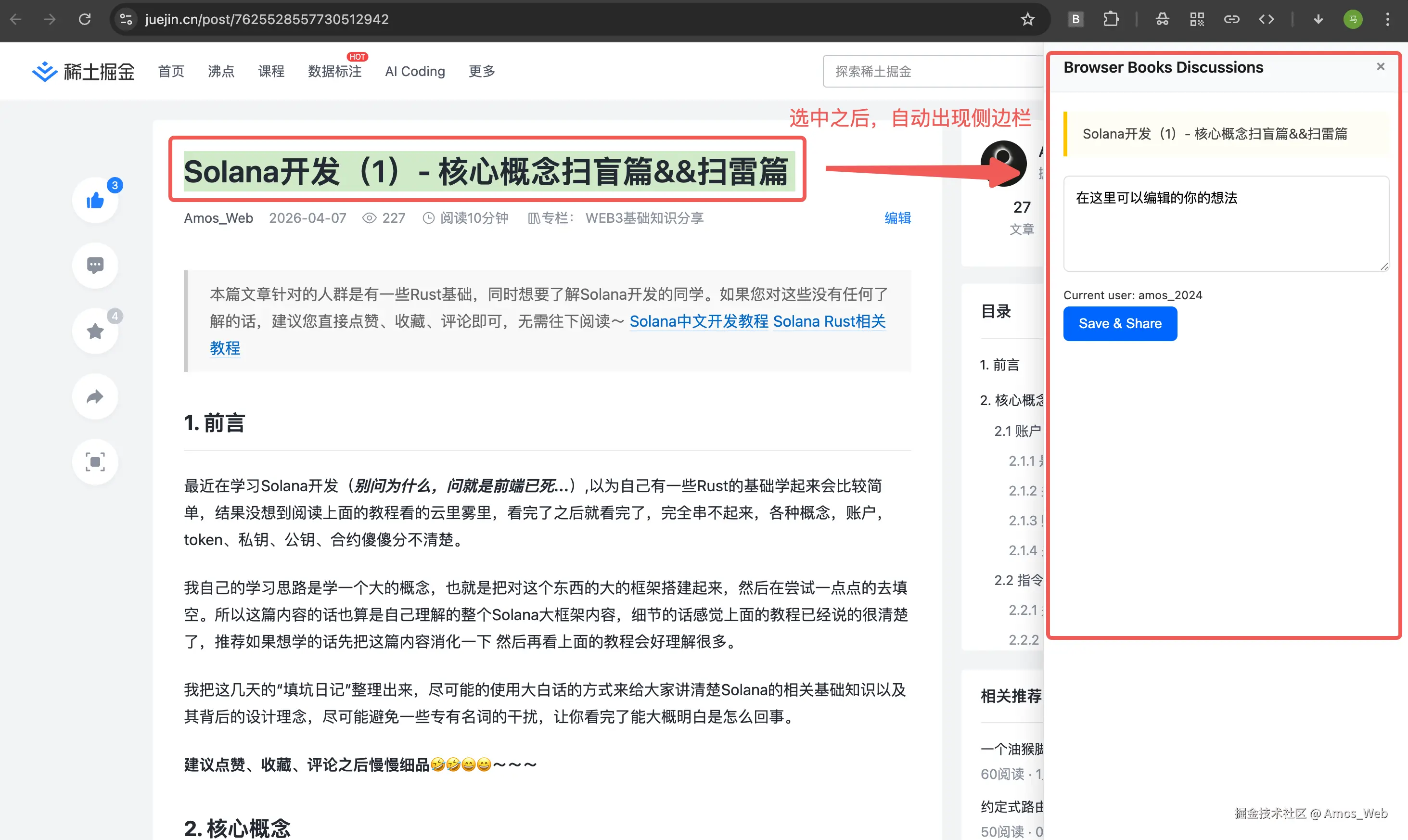
Task: Open the article comments icon
Action: click(95, 265)
